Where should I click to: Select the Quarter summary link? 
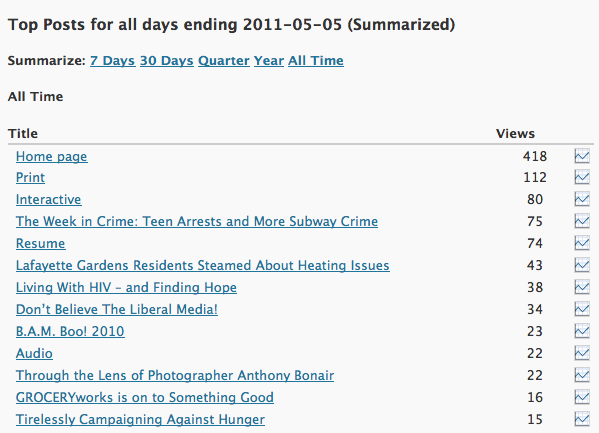tap(224, 61)
